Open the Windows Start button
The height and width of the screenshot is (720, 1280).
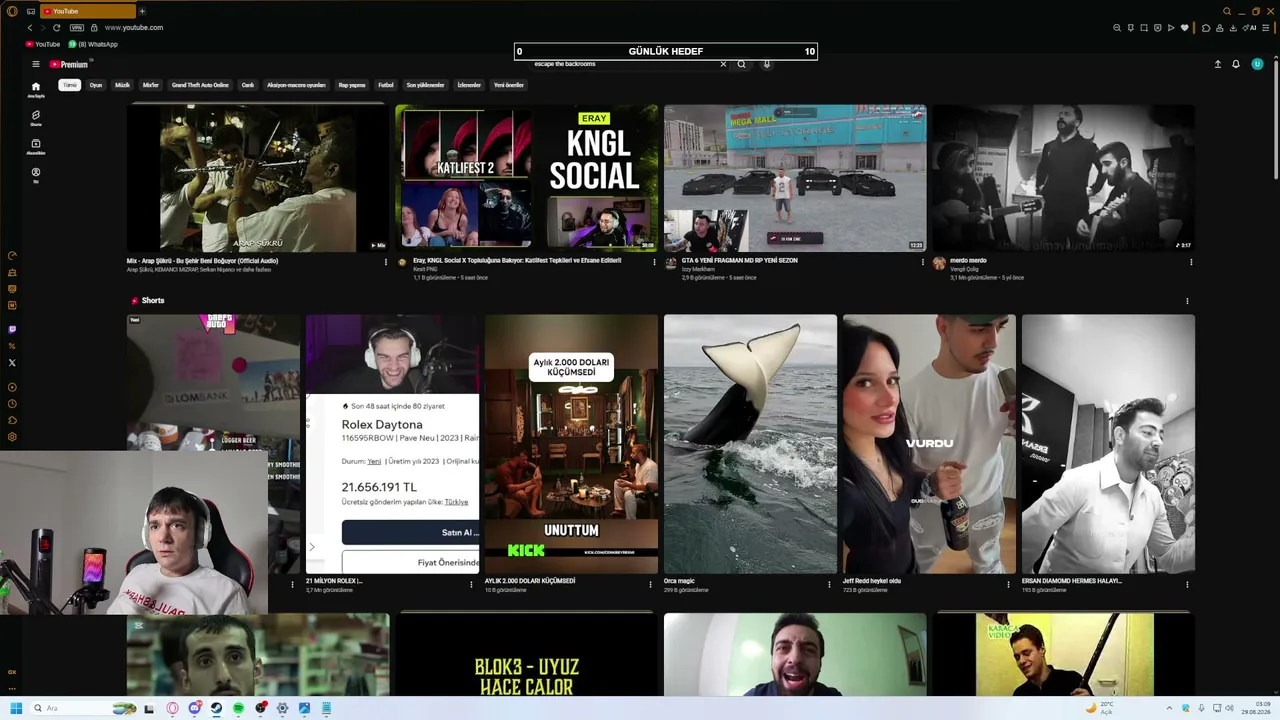[x=16, y=708]
